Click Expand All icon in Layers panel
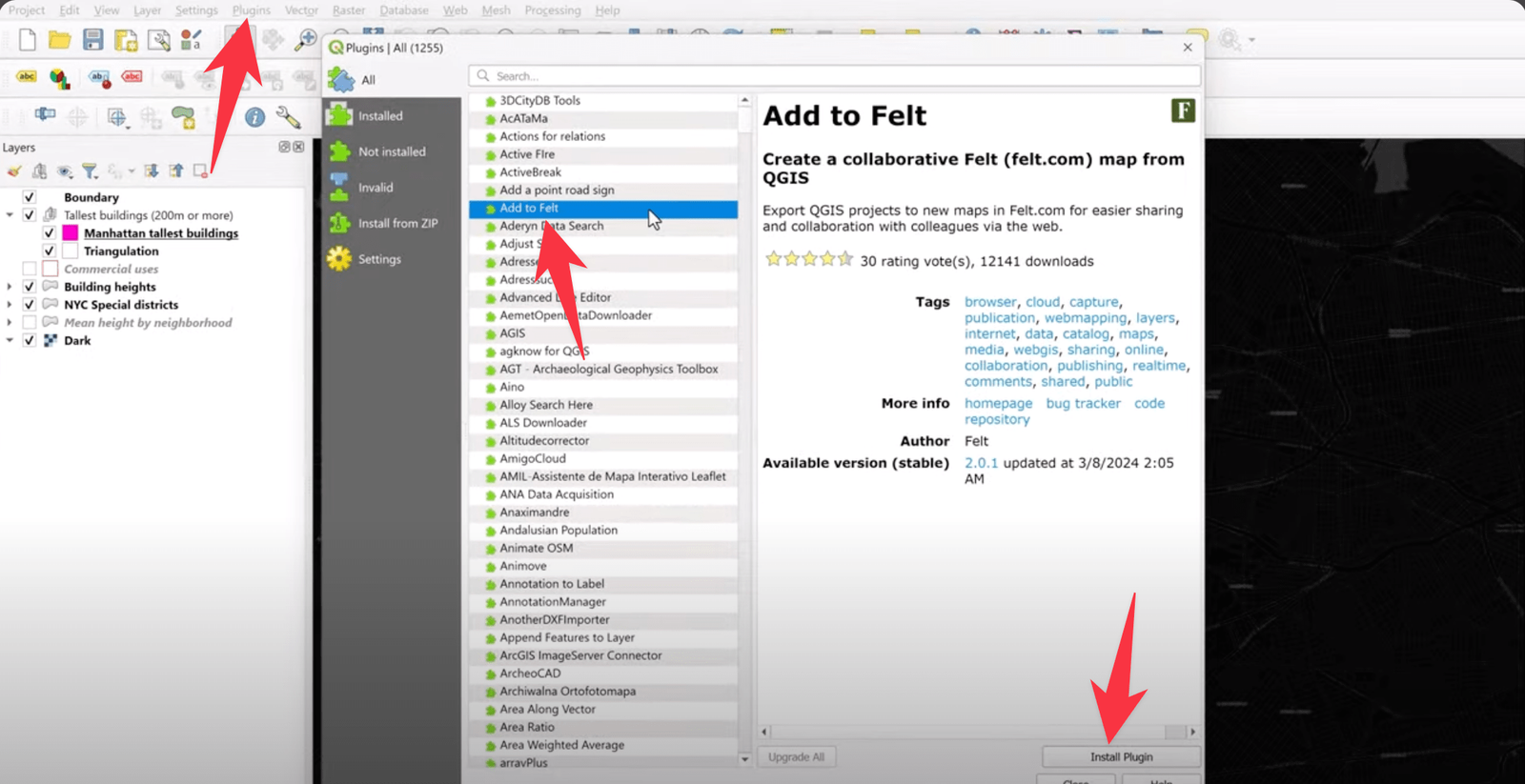Viewport: 1525px width, 784px height. click(151, 171)
